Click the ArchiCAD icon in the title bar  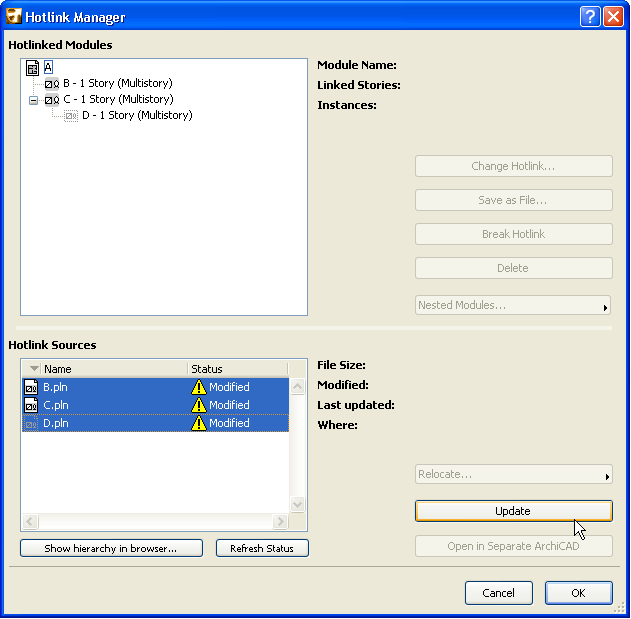14,17
